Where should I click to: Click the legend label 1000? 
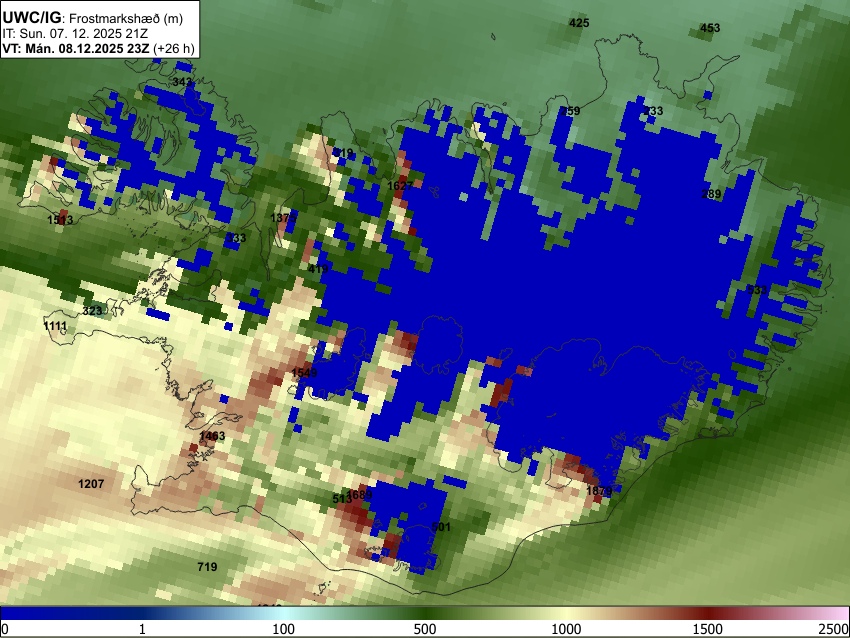pos(566,629)
